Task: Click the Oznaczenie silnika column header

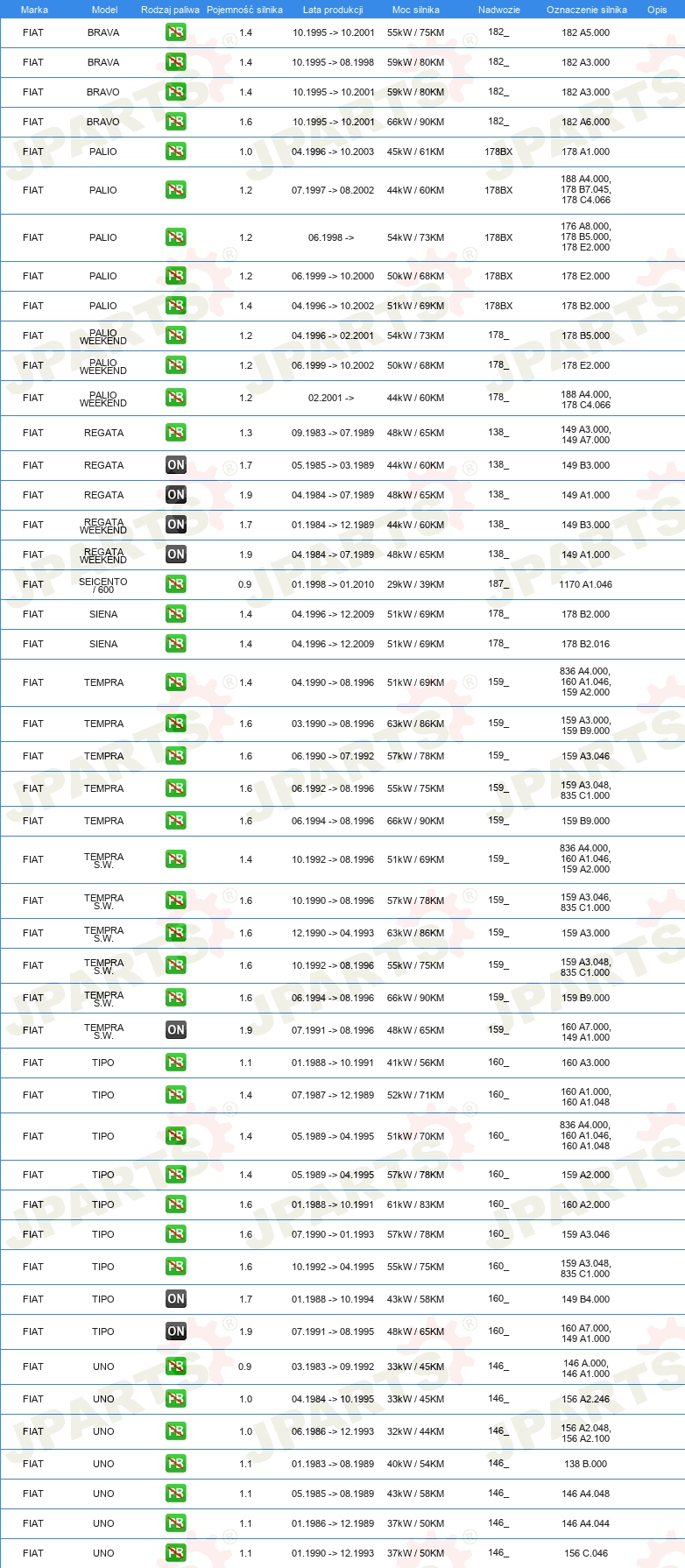Action: pos(587,10)
